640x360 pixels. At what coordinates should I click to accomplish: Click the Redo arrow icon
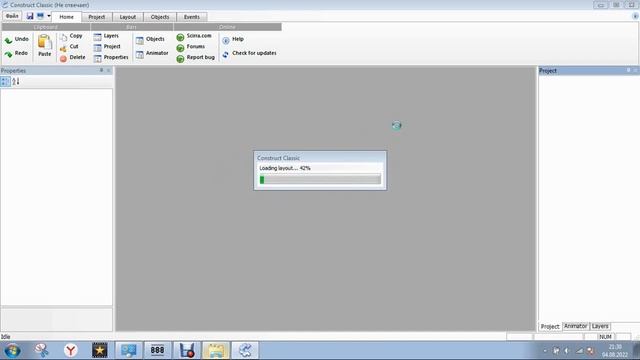click(9, 54)
